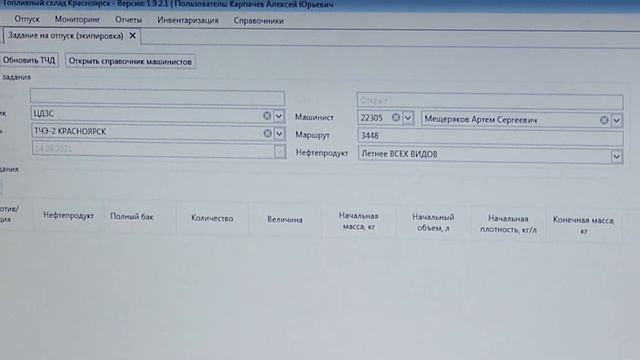
Task: Expand the ТЧЭ-2 КРАСНОЯРСК dropdown
Action: pos(279,134)
